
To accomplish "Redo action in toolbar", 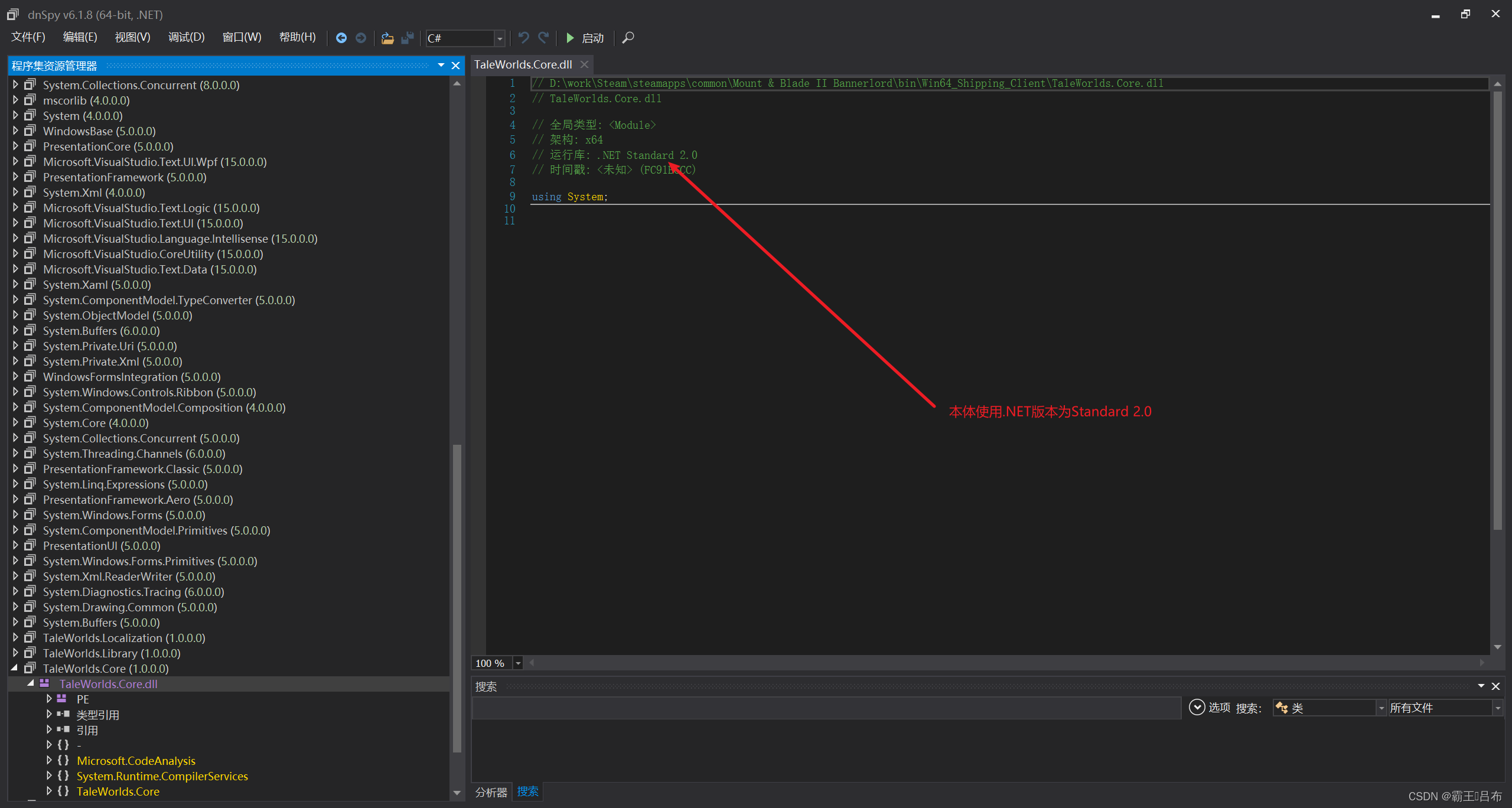I will pyautogui.click(x=543, y=38).
